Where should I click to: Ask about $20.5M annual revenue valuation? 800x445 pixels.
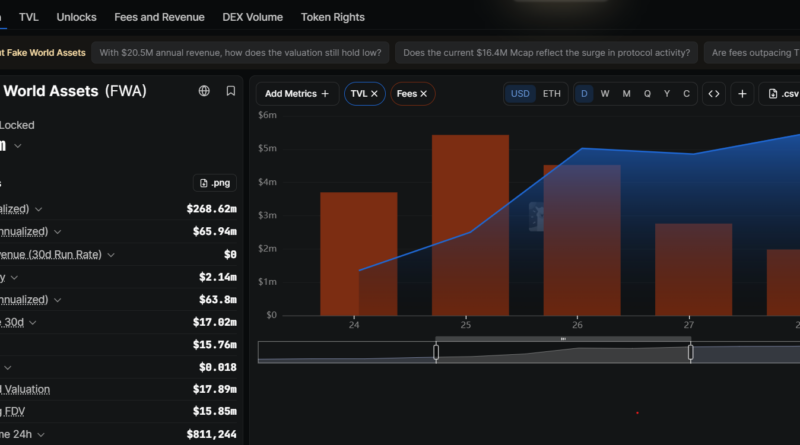click(x=240, y=53)
